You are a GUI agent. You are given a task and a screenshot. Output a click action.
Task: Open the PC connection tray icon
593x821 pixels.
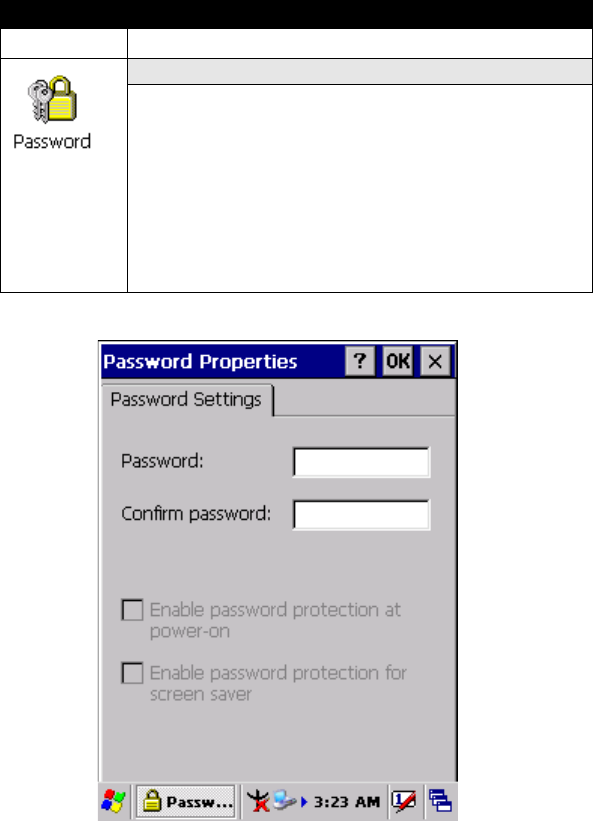[x=285, y=801]
